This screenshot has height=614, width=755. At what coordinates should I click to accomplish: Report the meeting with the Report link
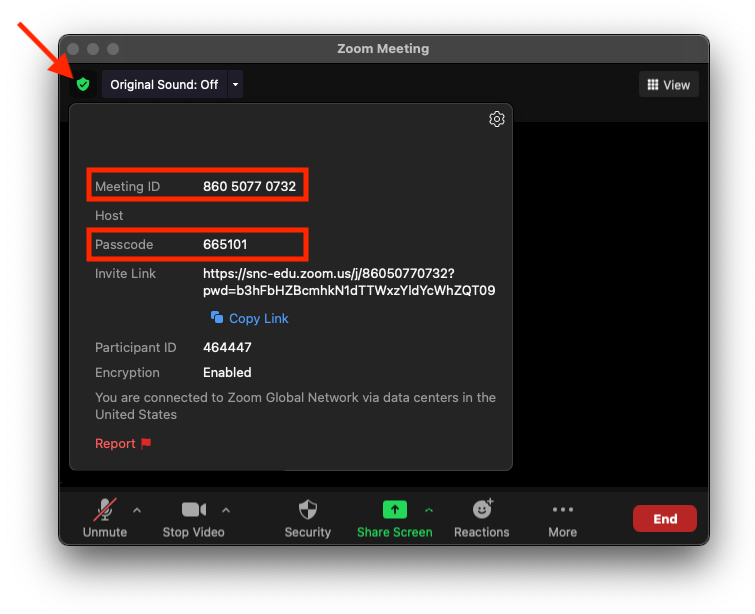click(x=115, y=444)
